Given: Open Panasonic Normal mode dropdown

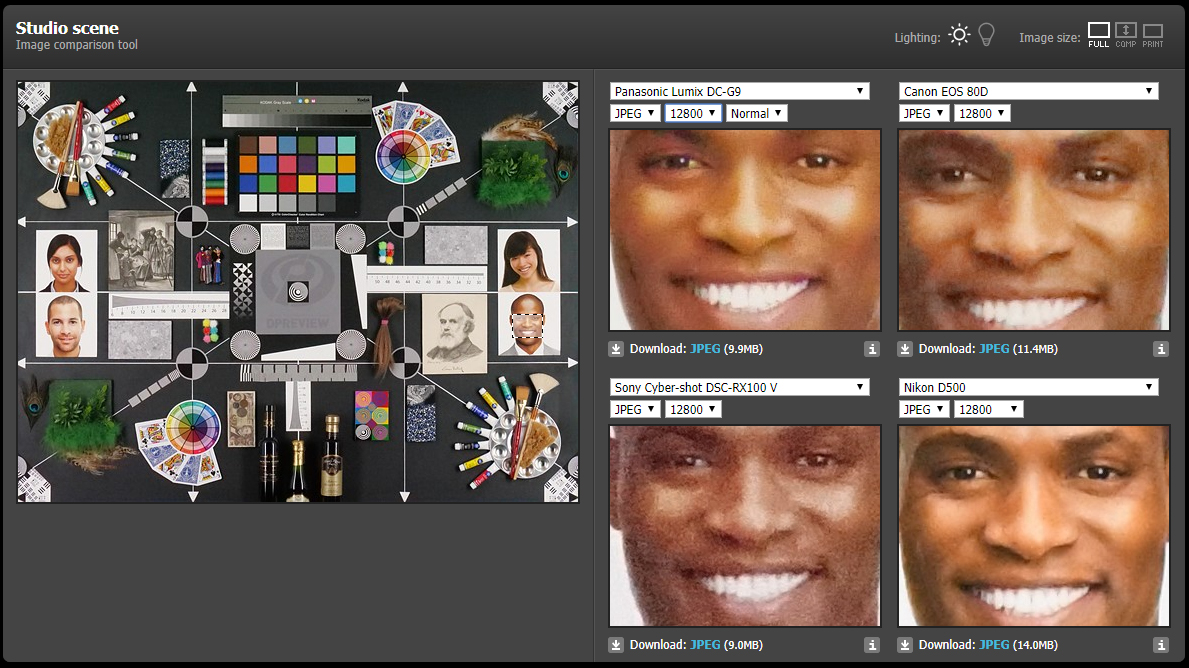Looking at the screenshot, I should [x=757, y=113].
